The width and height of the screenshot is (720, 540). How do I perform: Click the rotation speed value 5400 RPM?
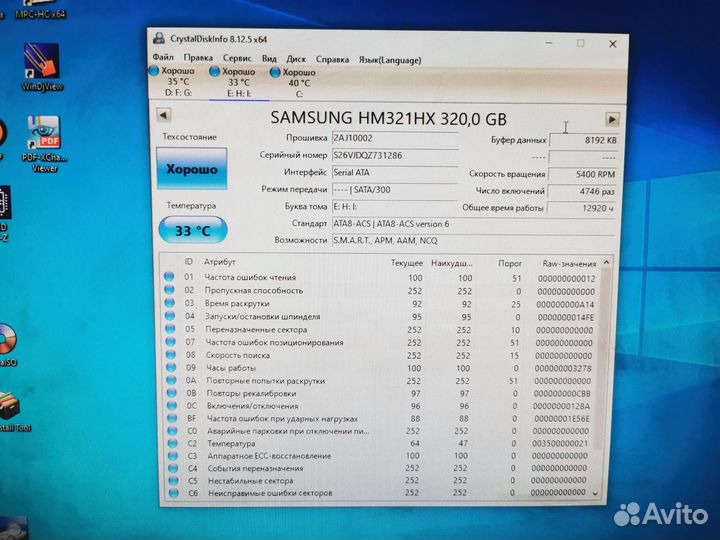(x=583, y=174)
